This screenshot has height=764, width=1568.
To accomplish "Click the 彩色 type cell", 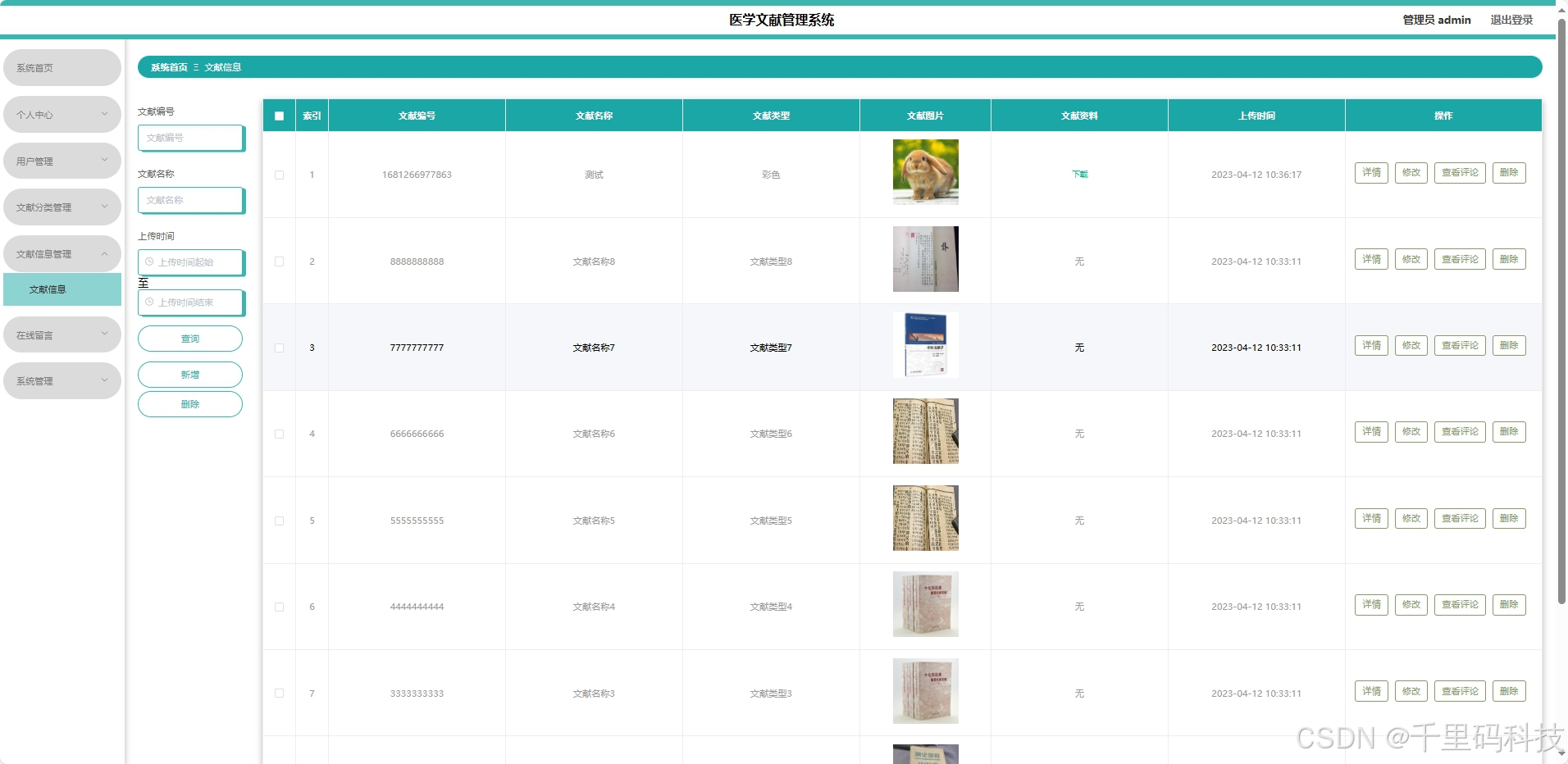I will pos(771,175).
